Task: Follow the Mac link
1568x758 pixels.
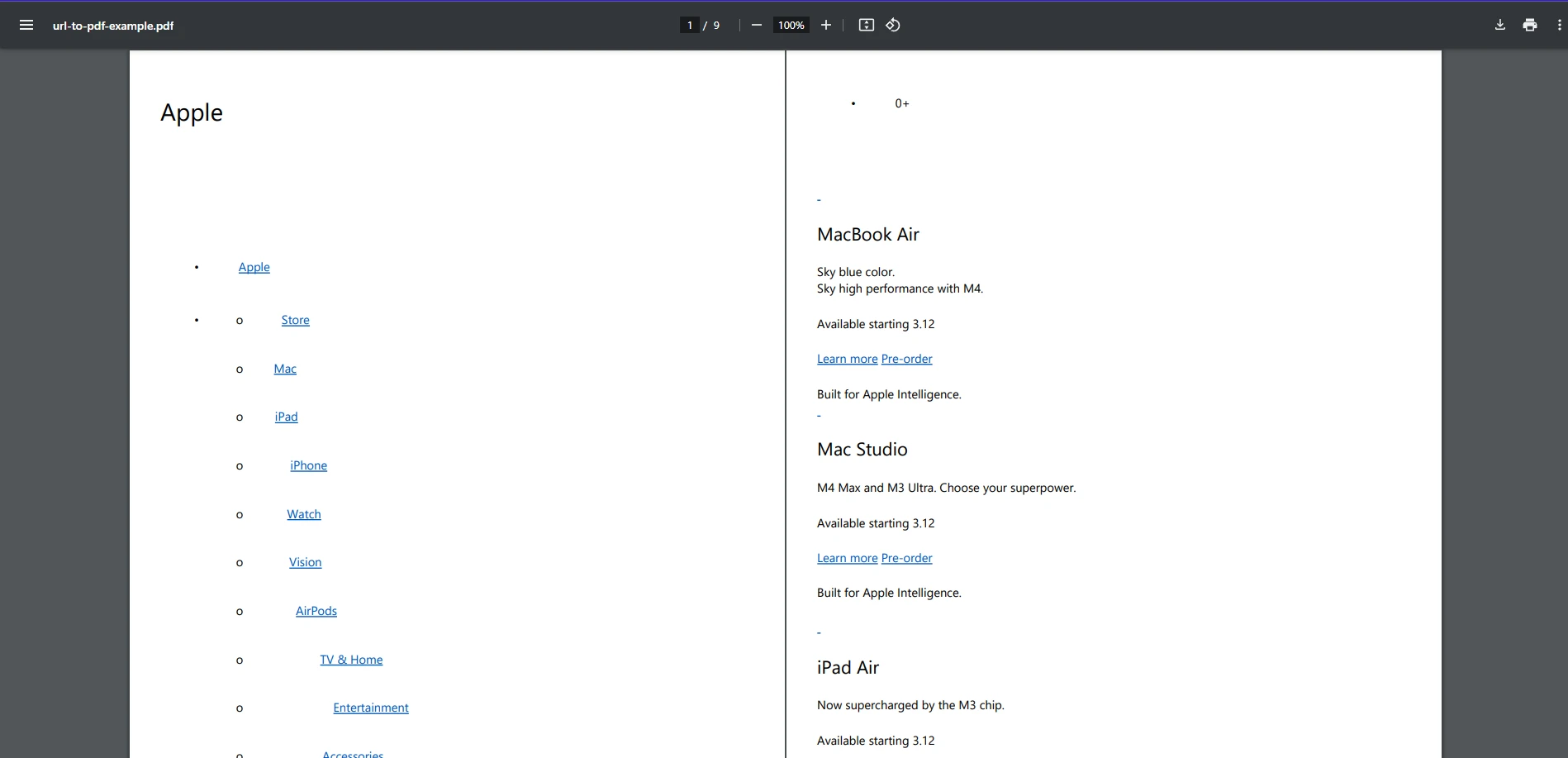Action: coord(285,369)
